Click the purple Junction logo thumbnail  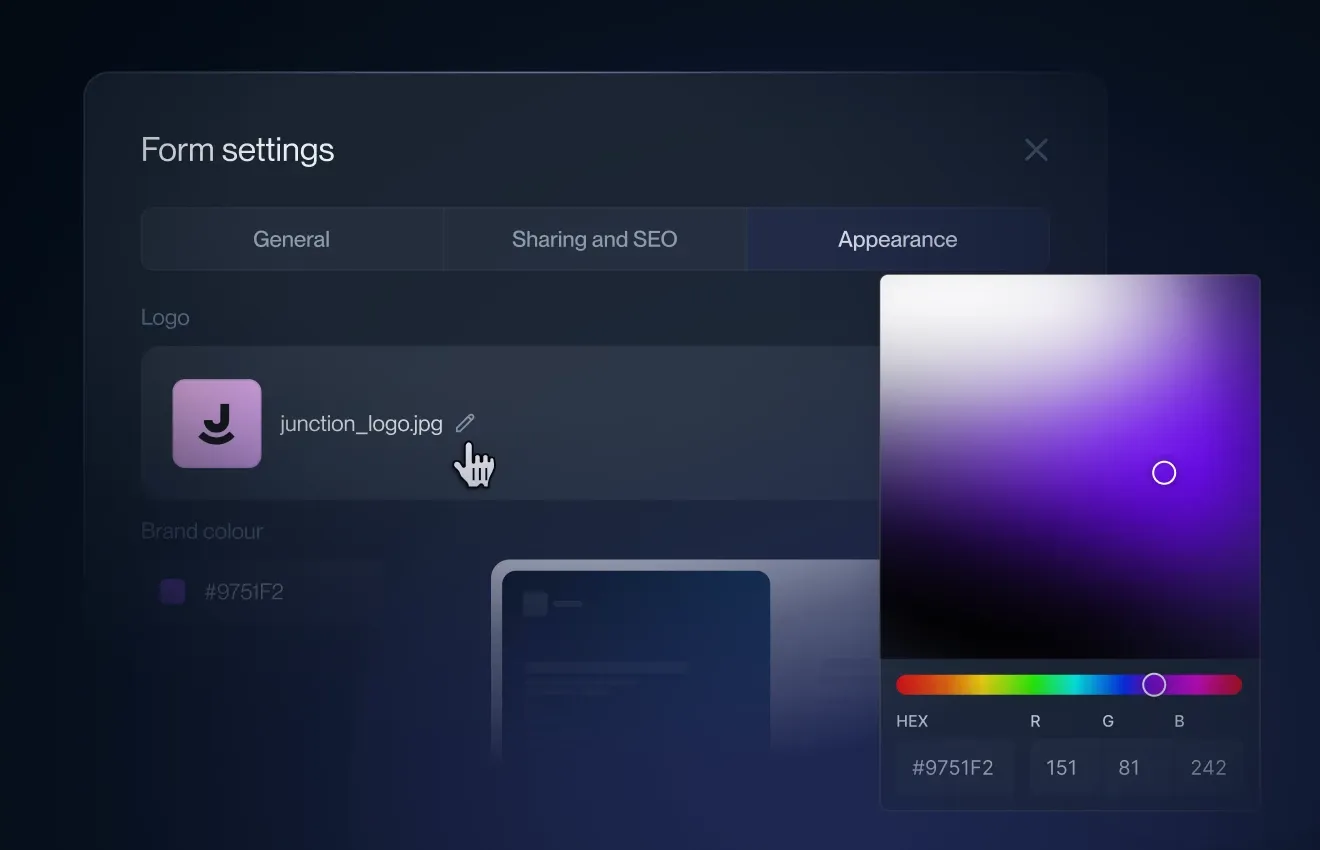217,423
